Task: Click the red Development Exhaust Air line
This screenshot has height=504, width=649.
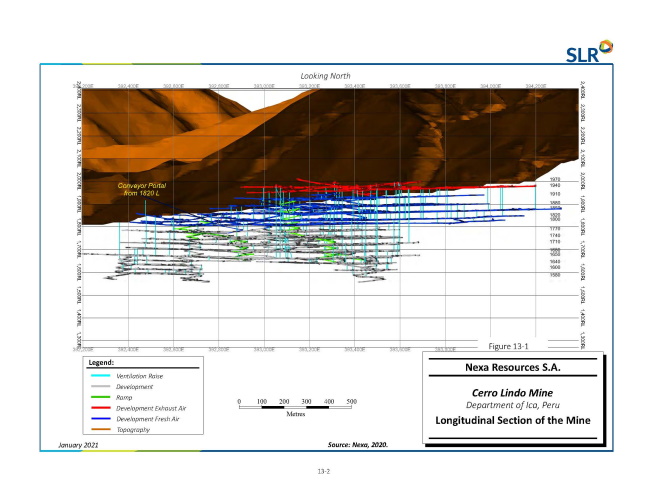Action: (101, 408)
